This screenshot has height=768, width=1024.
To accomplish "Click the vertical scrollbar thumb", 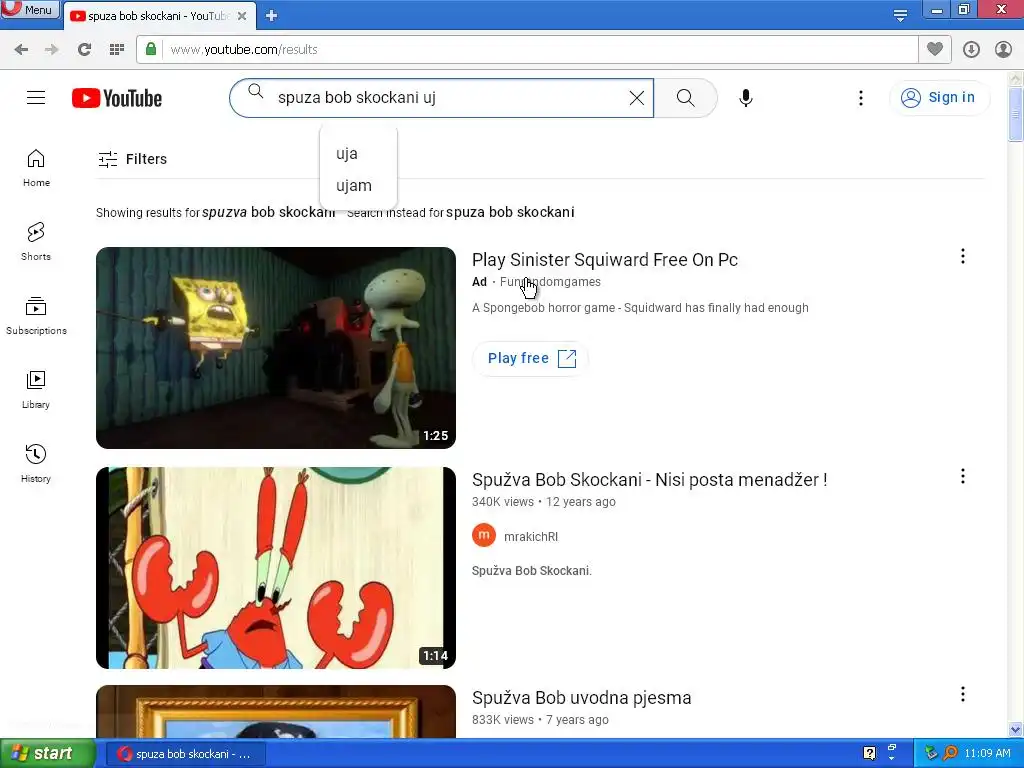I will coord(1015,114).
